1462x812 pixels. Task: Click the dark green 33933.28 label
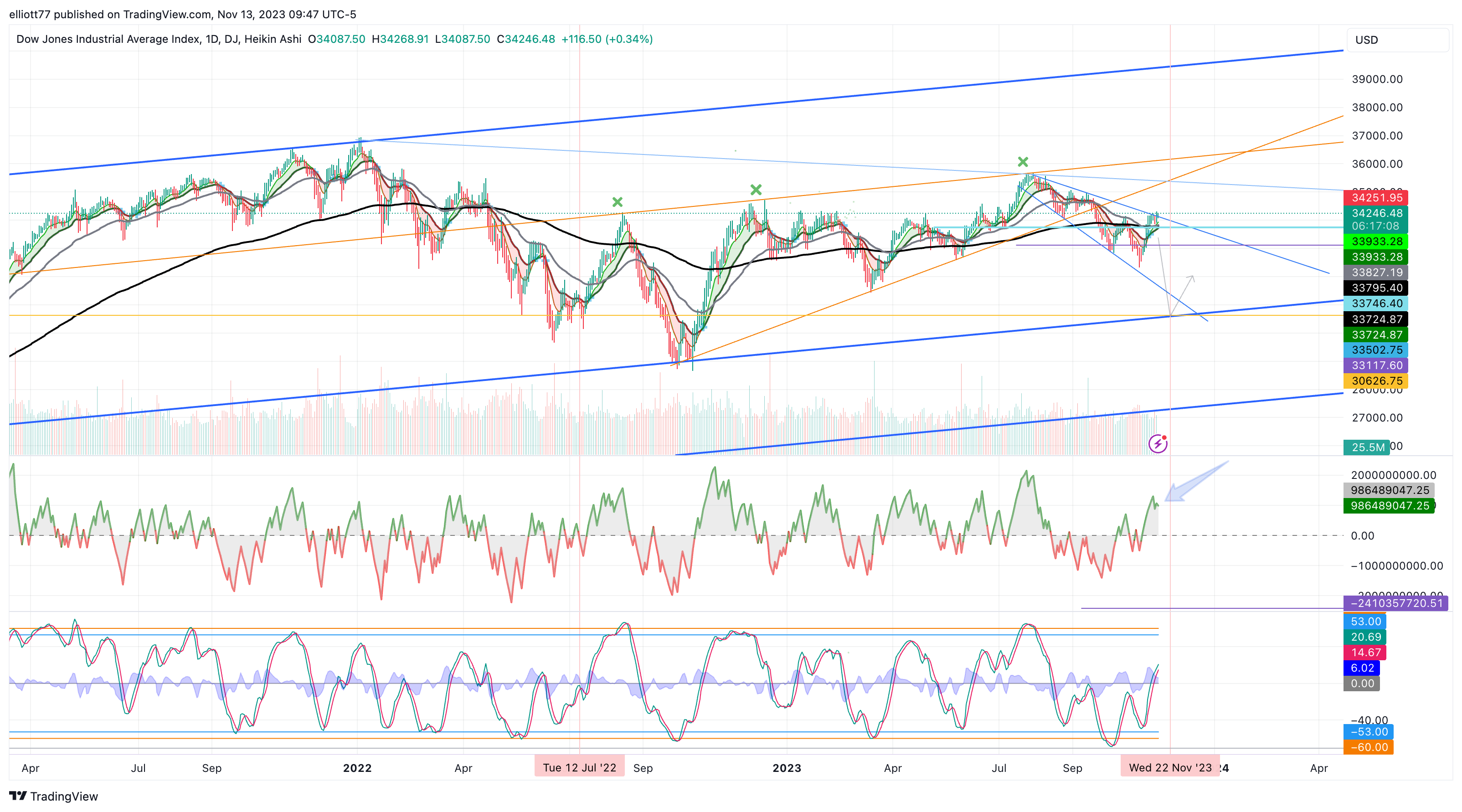[1376, 257]
